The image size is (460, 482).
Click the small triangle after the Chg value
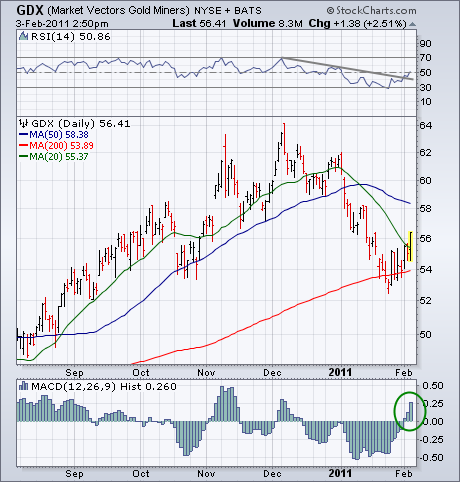tap(412, 24)
